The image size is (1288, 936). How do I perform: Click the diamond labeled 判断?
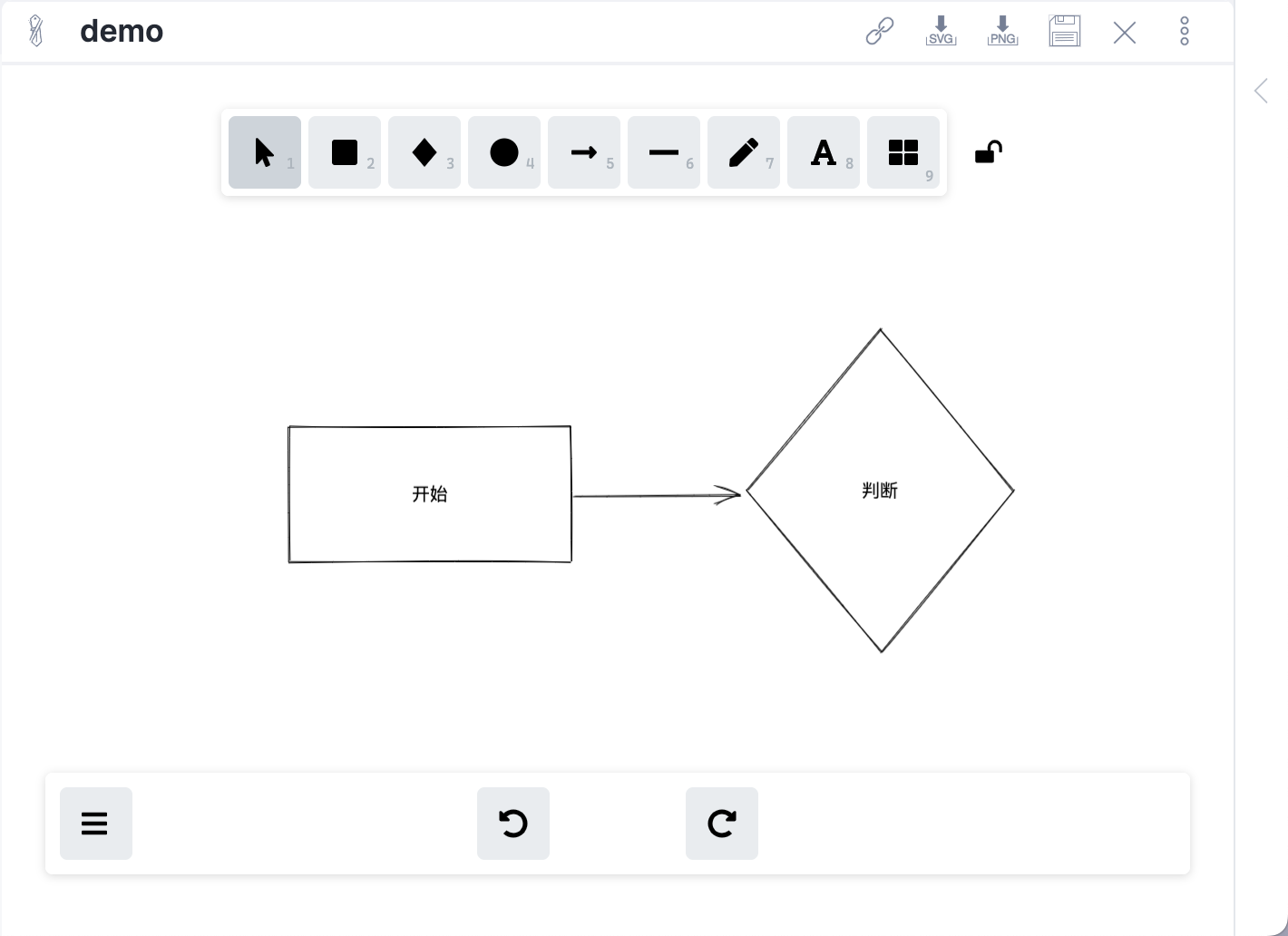point(880,491)
